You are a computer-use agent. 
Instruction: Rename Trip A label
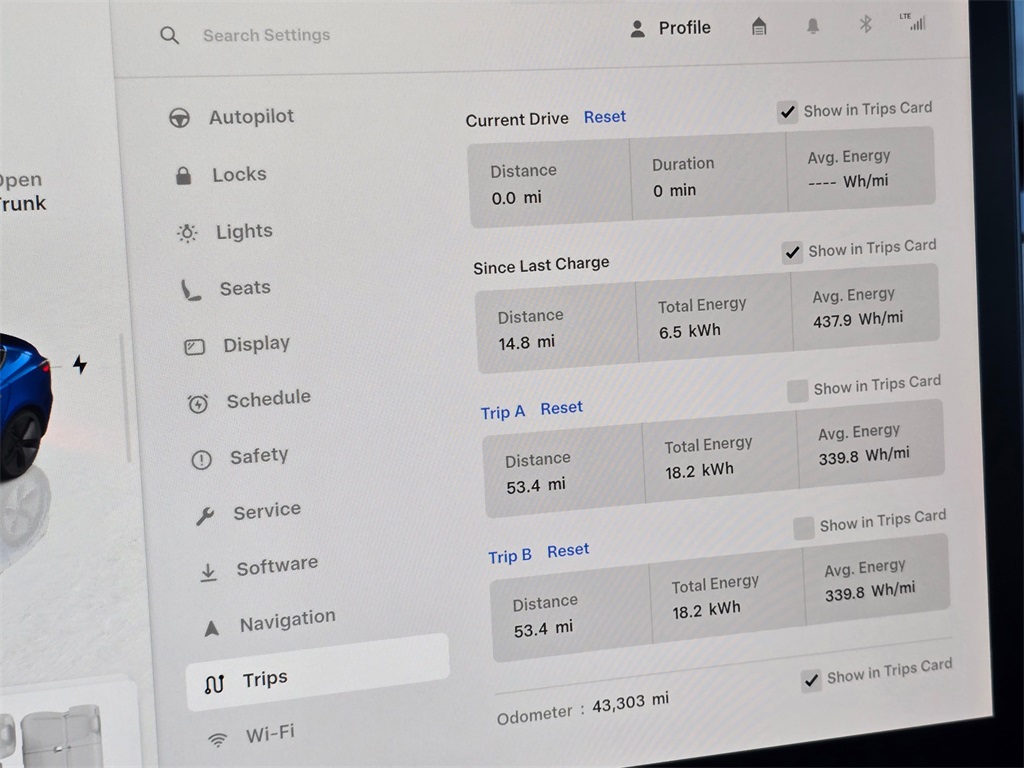(502, 412)
